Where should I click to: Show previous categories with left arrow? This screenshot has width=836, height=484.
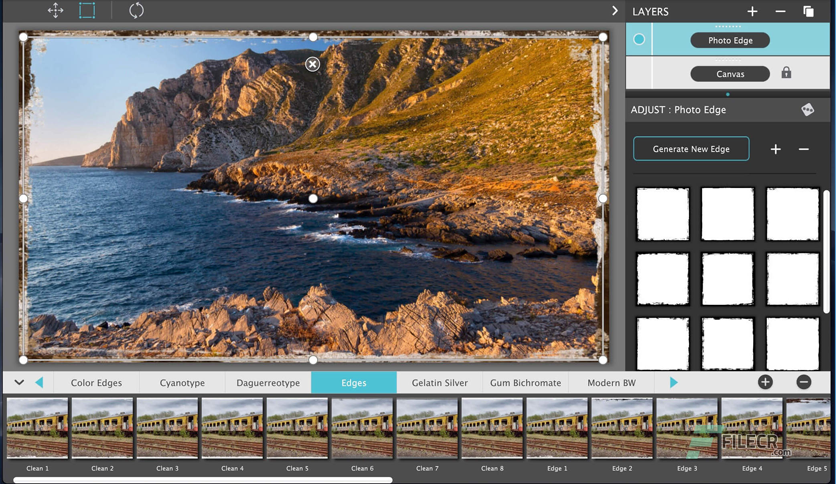click(39, 382)
